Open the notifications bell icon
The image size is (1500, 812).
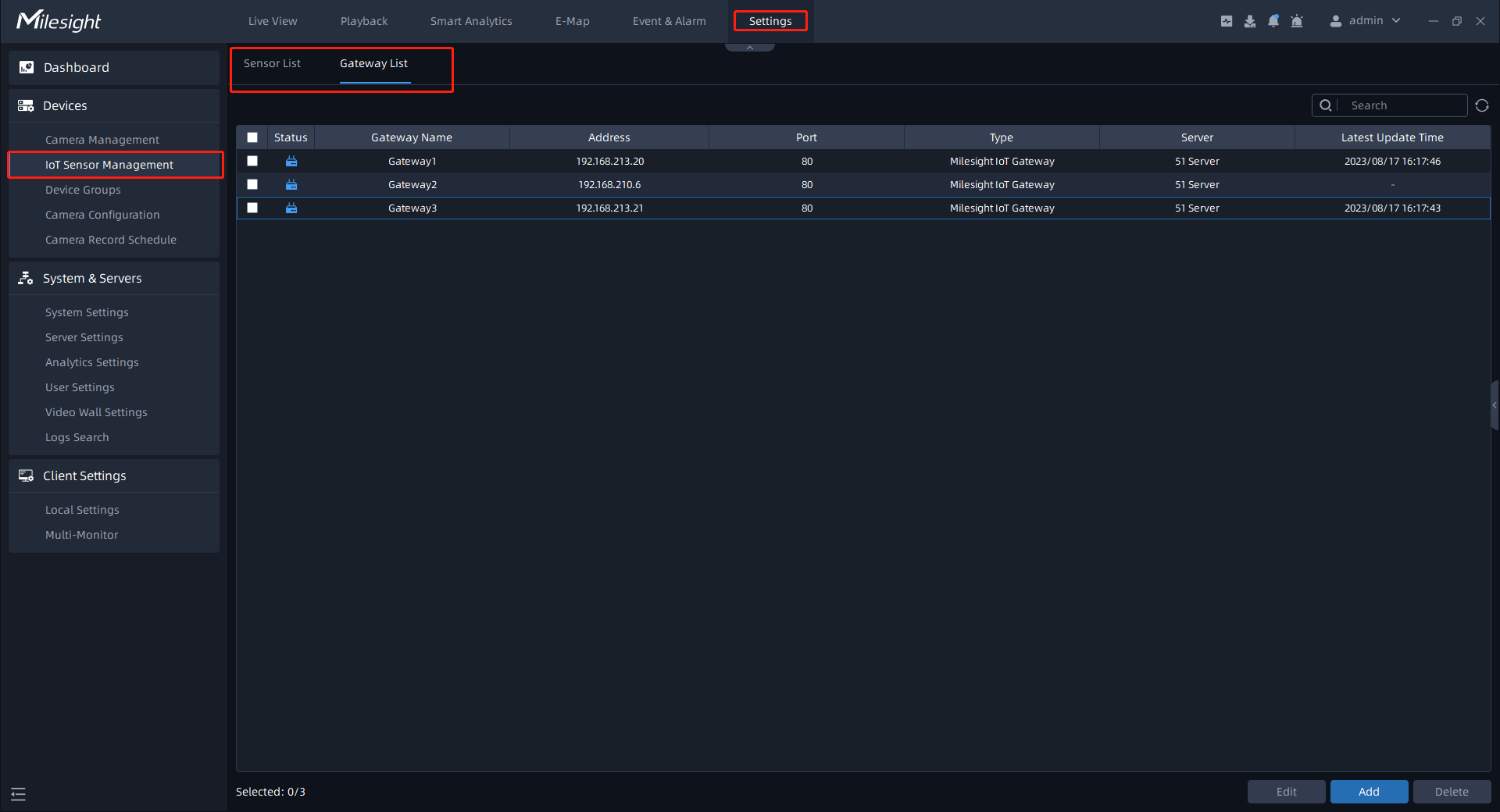1273,21
